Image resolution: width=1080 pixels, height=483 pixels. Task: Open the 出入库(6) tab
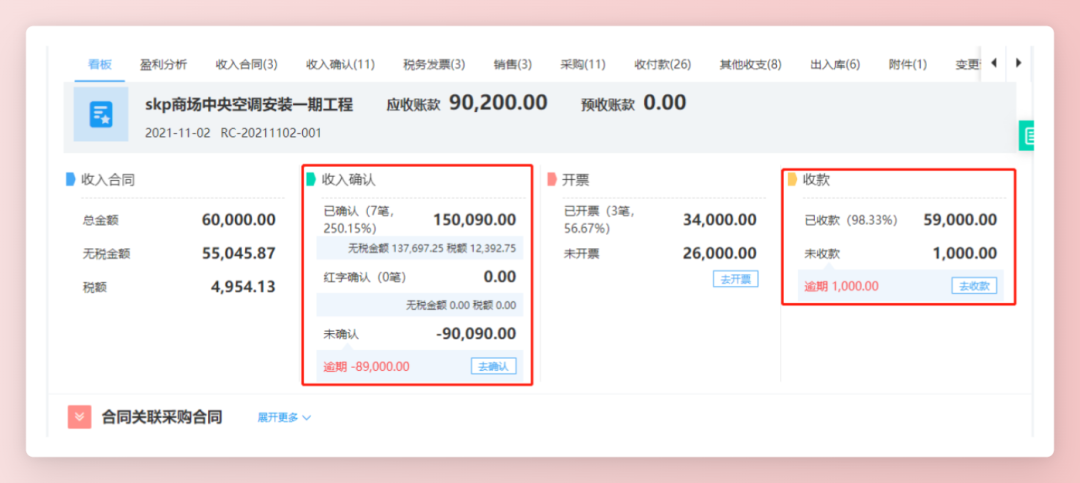(835, 65)
